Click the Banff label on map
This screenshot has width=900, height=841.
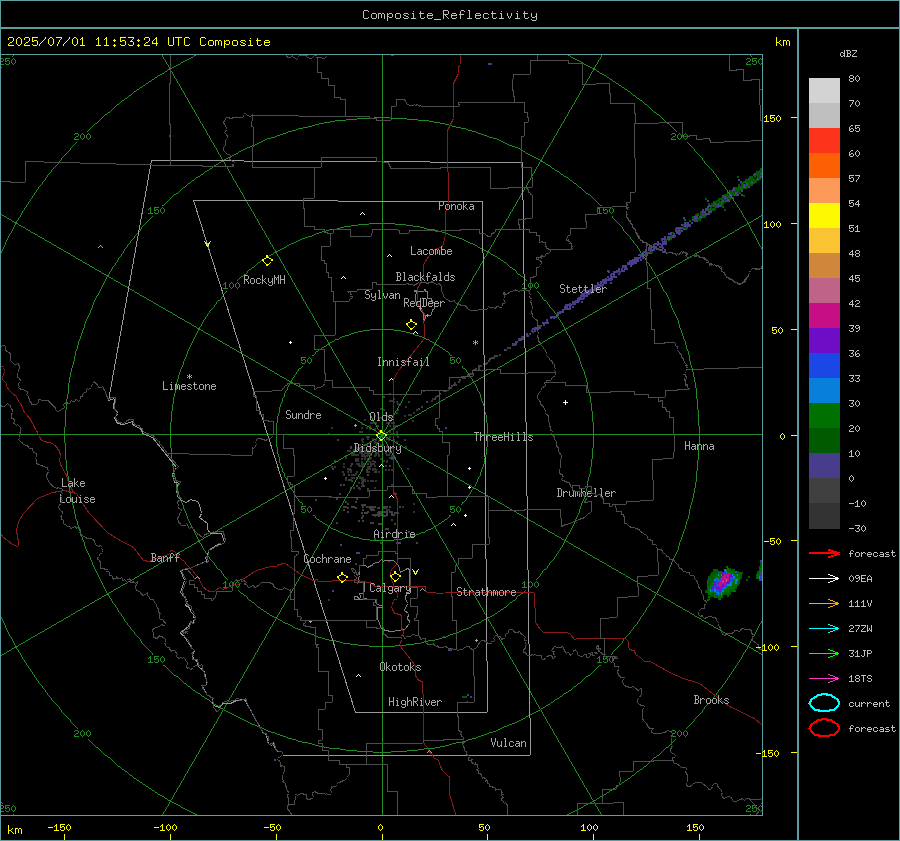pyautogui.click(x=165, y=558)
